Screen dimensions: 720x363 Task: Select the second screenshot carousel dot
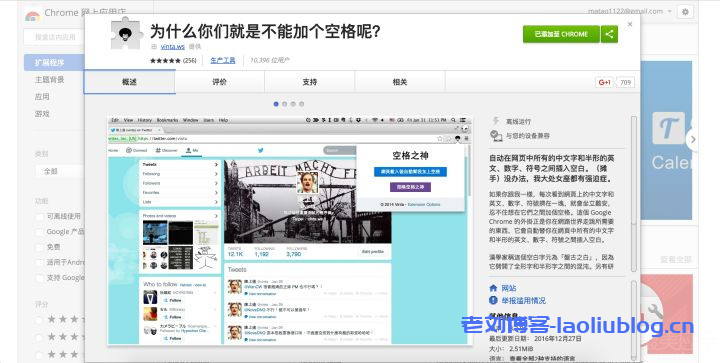pyautogui.click(x=284, y=104)
